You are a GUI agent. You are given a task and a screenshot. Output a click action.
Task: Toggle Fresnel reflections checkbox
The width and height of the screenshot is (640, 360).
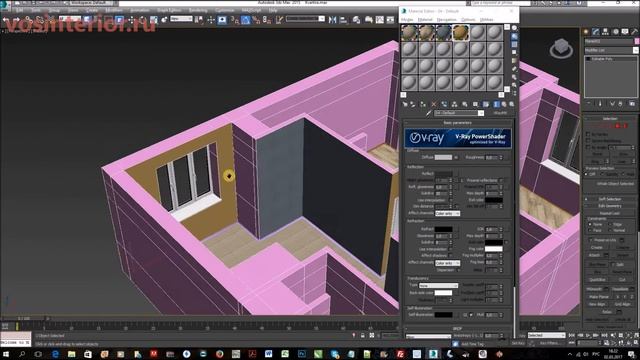click(x=501, y=180)
